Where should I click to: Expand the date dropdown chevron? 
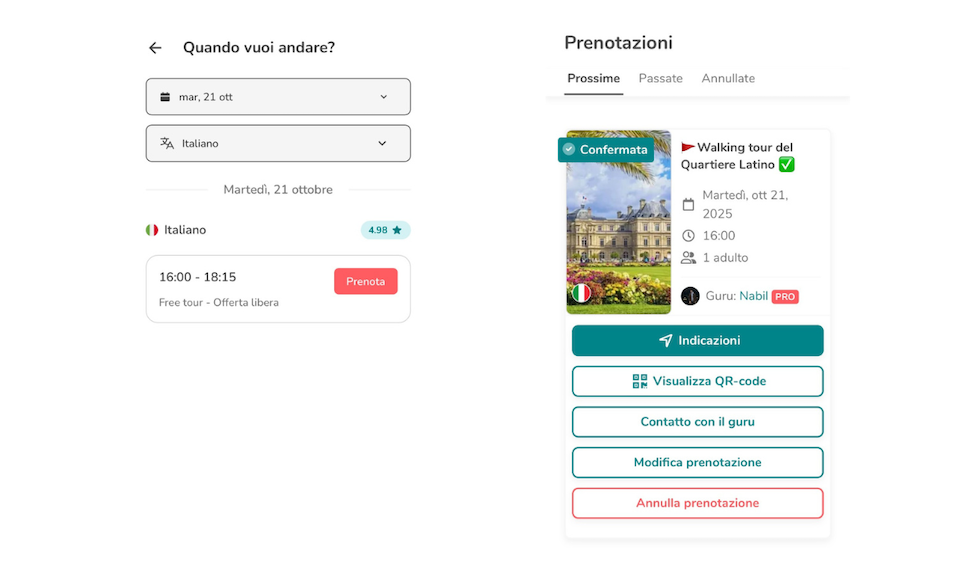(x=383, y=97)
